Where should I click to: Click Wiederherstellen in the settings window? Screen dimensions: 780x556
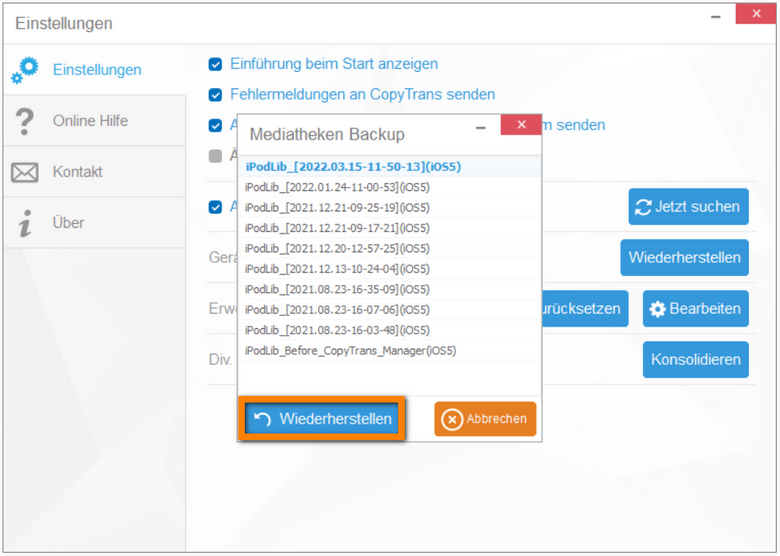tap(684, 258)
